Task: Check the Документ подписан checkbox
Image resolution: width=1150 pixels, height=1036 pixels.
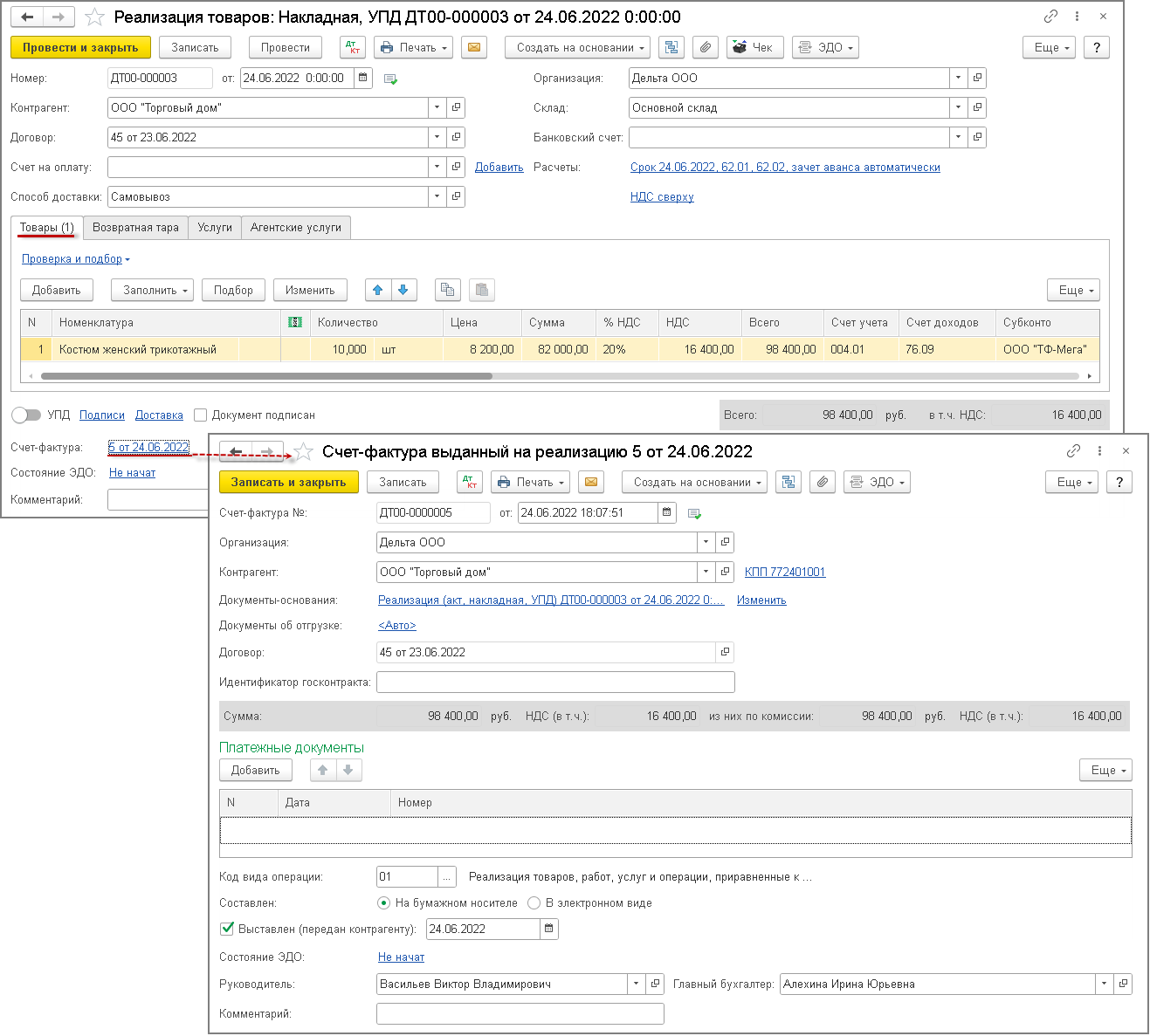Action: pyautogui.click(x=201, y=415)
